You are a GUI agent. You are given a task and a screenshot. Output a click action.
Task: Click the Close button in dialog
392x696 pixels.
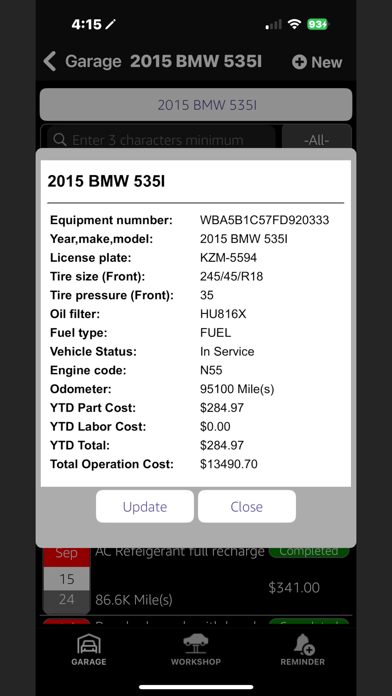pos(247,506)
